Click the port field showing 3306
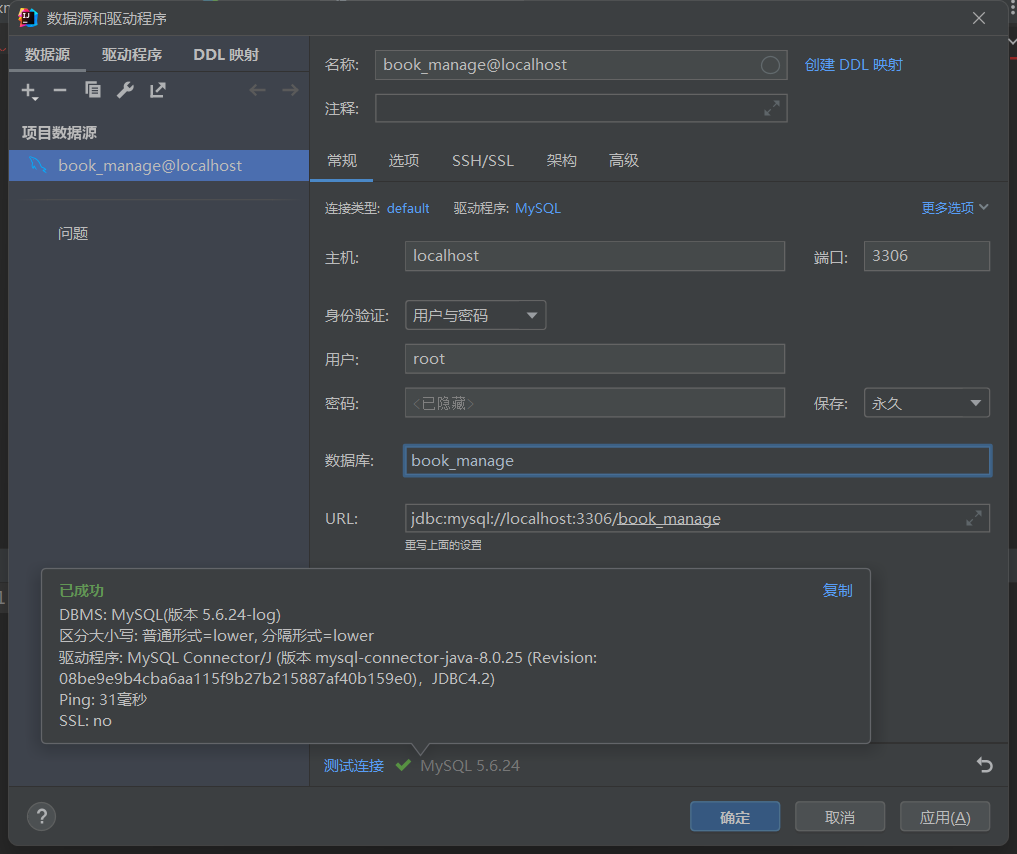The image size is (1017, 854). 926,255
